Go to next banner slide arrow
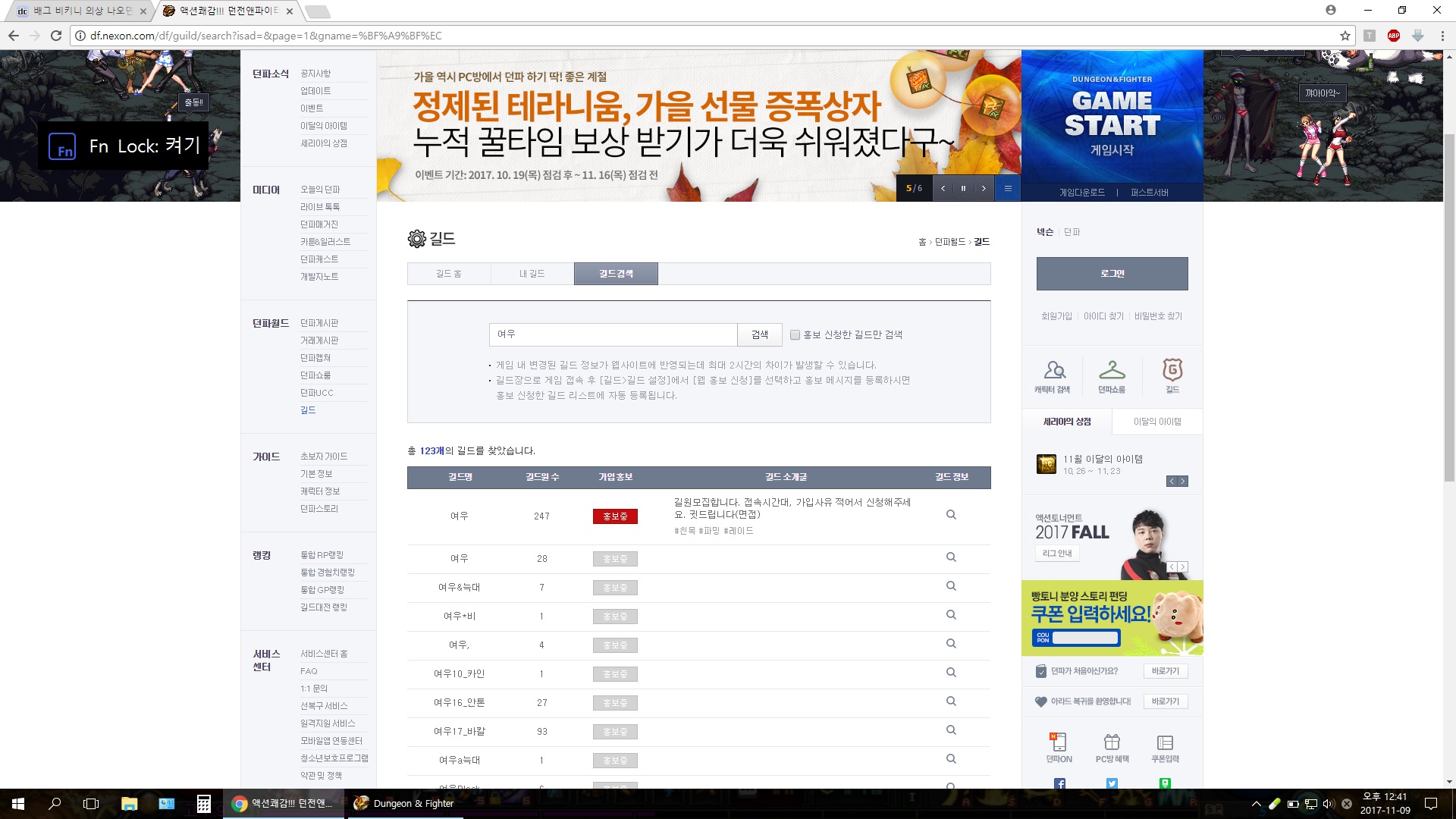This screenshot has height=819, width=1456. click(x=984, y=188)
